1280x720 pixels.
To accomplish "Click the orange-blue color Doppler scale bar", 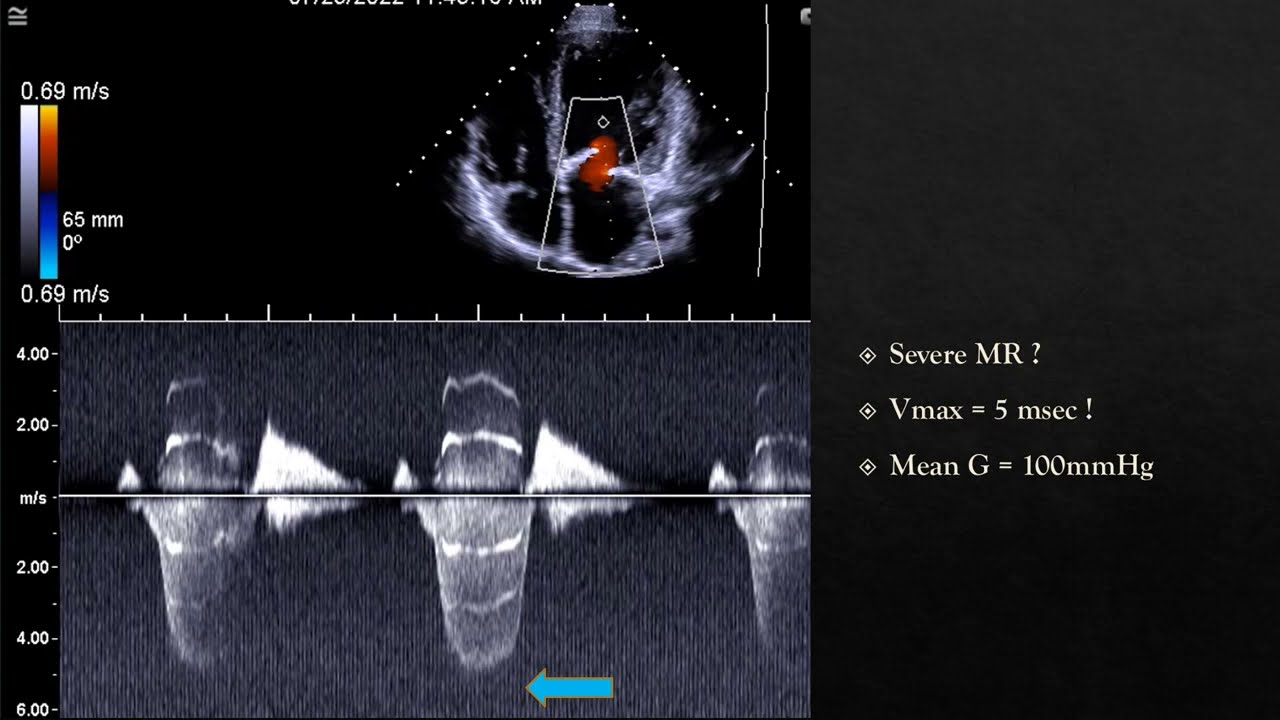I will tap(49, 191).
